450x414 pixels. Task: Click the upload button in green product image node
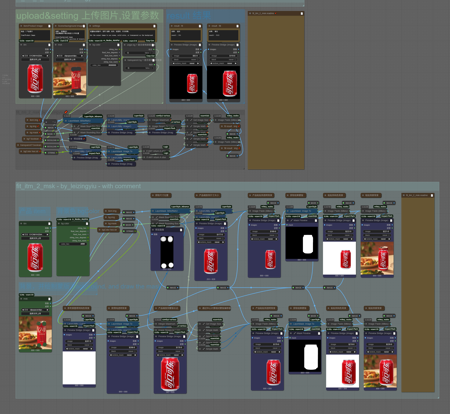[x=35, y=238]
